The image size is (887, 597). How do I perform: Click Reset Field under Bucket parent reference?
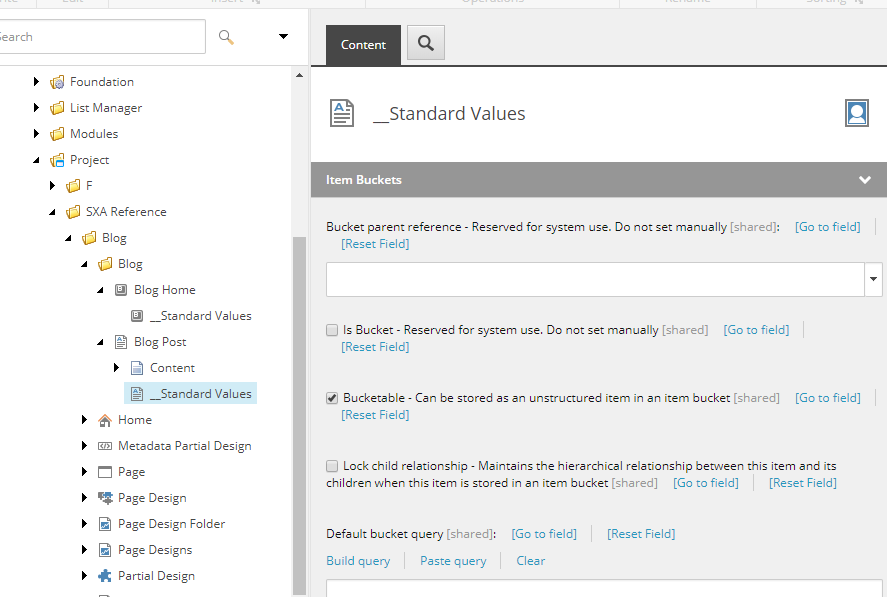[375, 244]
